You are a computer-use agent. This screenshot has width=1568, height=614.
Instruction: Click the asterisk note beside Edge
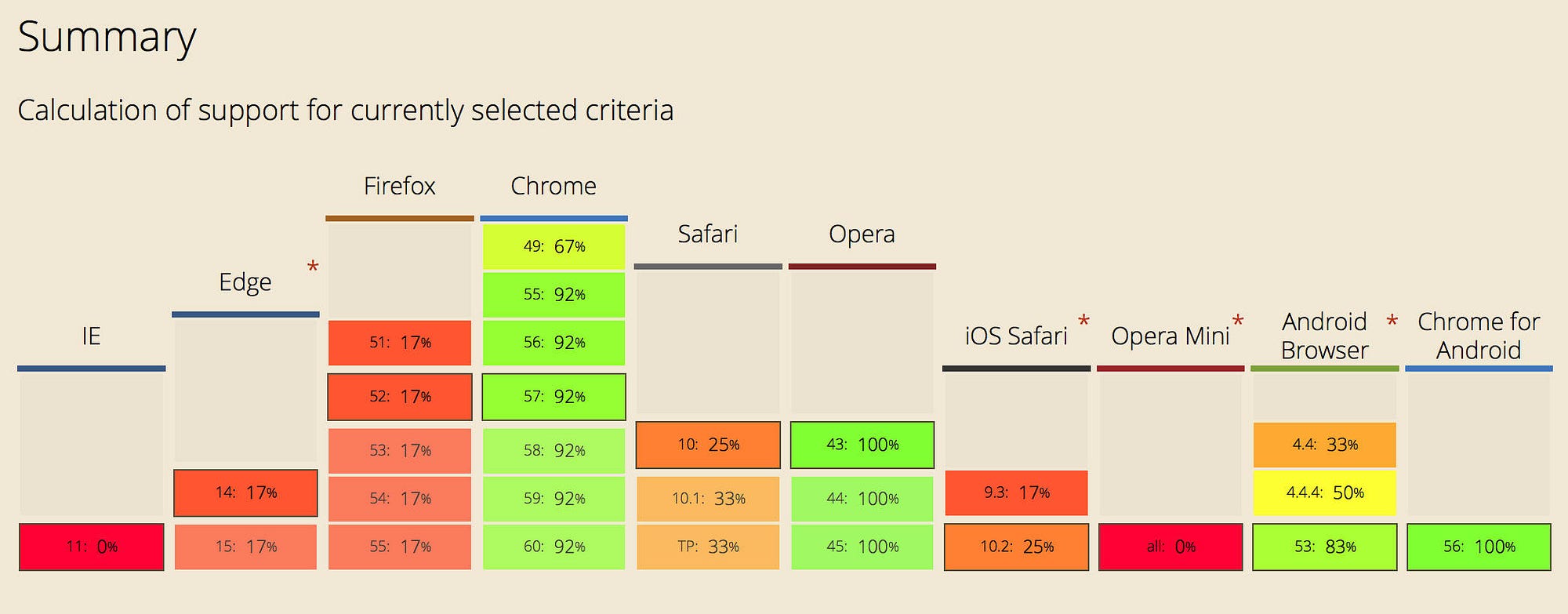(x=313, y=269)
